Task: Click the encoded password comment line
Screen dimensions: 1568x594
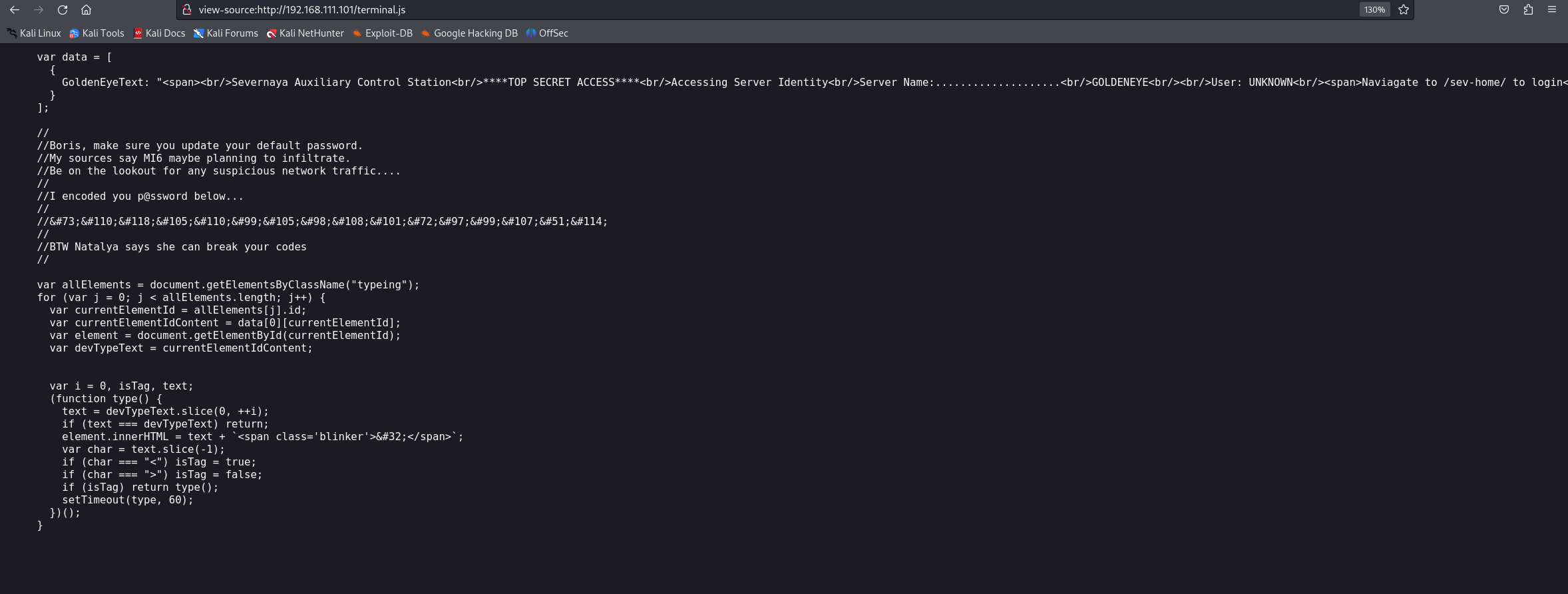Action: [323, 222]
